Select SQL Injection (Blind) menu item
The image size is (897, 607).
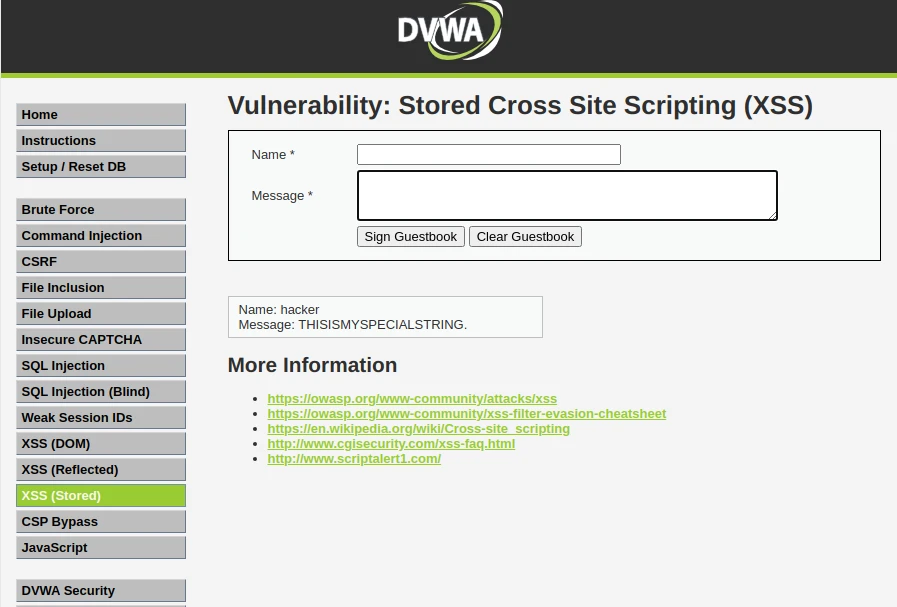click(101, 392)
